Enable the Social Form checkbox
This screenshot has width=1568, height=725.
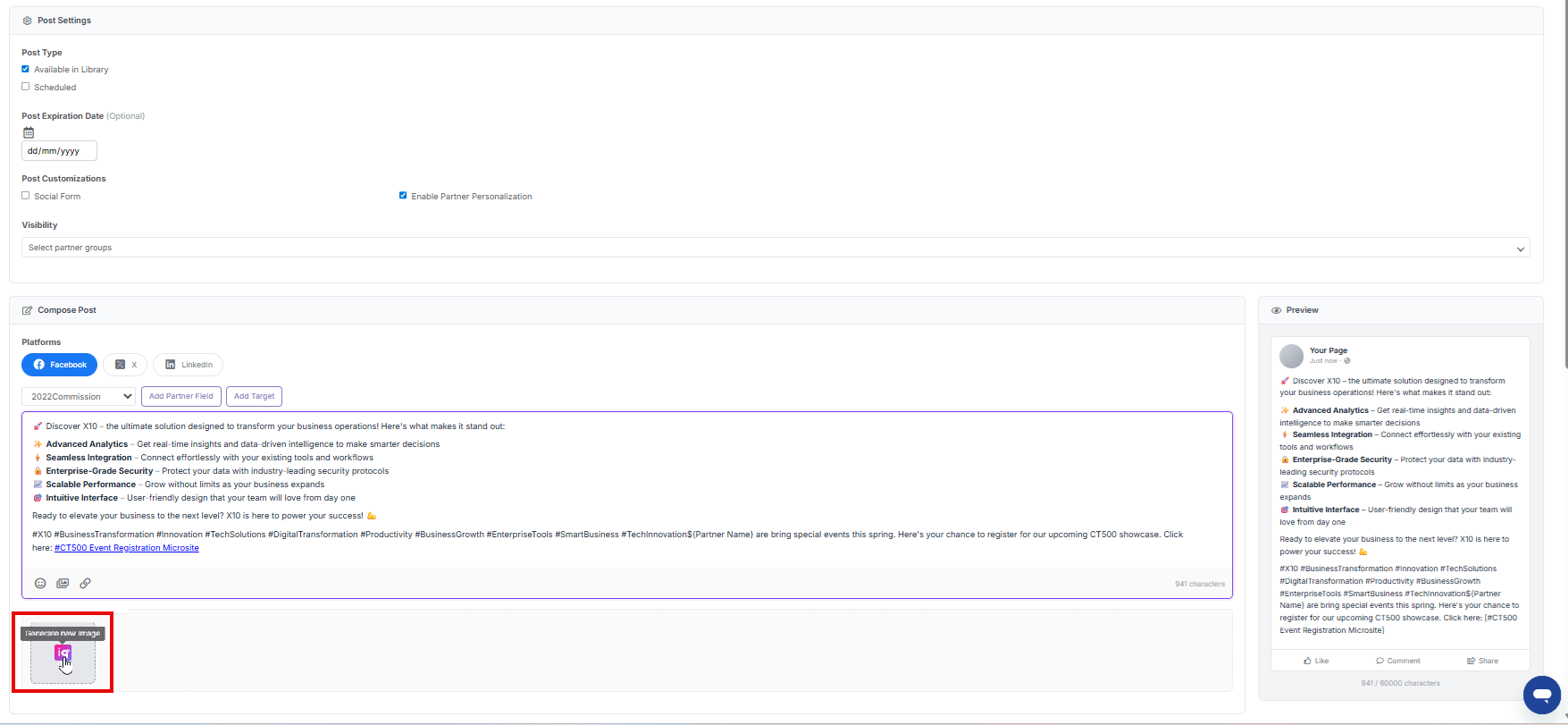point(26,196)
